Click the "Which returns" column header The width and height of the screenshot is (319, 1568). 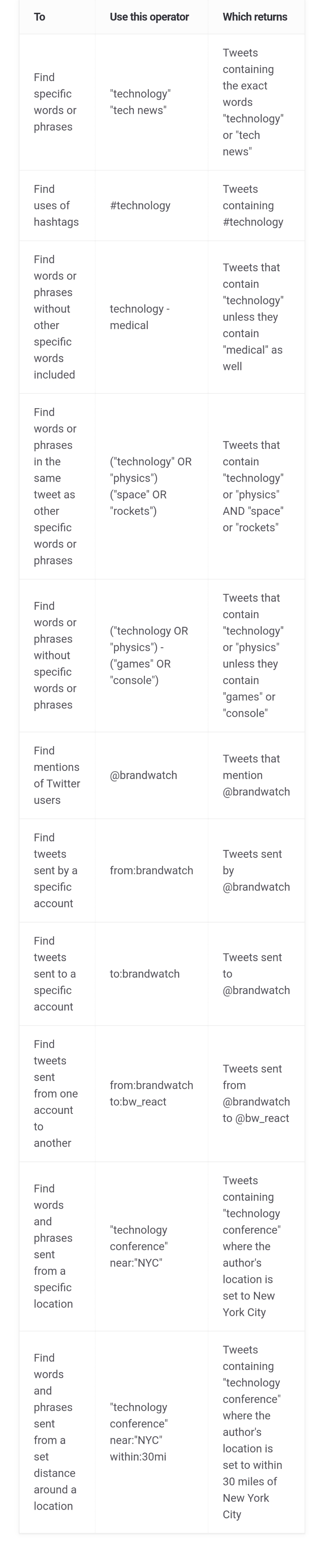(x=254, y=17)
